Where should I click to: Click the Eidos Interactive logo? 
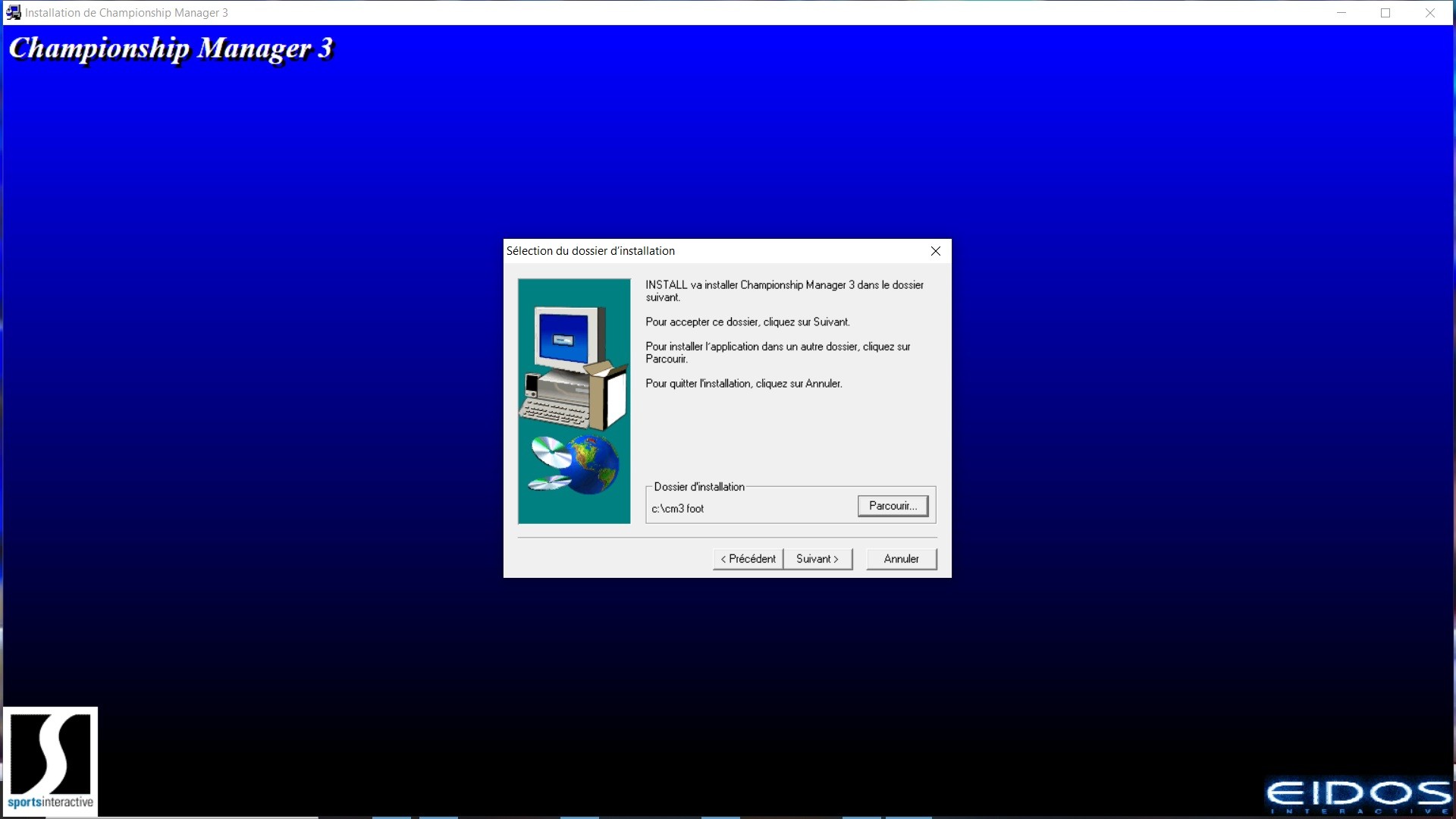(x=1358, y=796)
